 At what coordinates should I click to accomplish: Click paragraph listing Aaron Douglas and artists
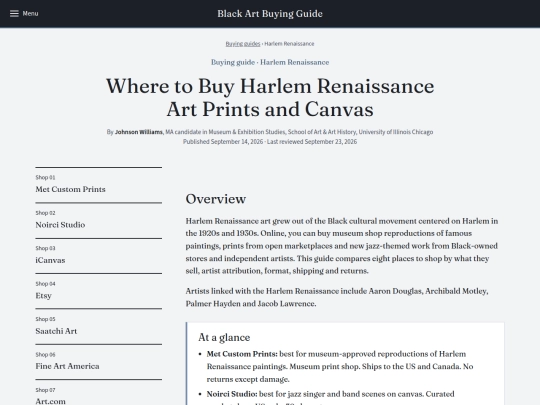(x=337, y=297)
